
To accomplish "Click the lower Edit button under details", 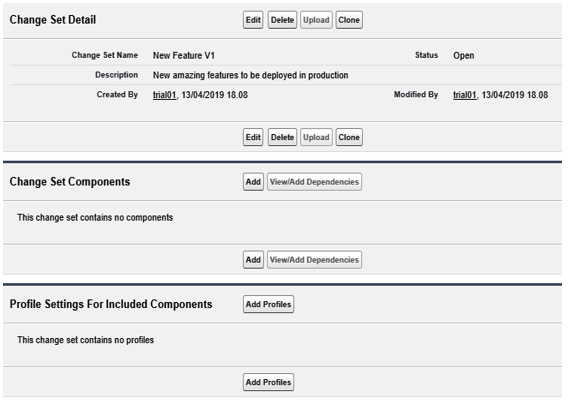I will [x=253, y=137].
